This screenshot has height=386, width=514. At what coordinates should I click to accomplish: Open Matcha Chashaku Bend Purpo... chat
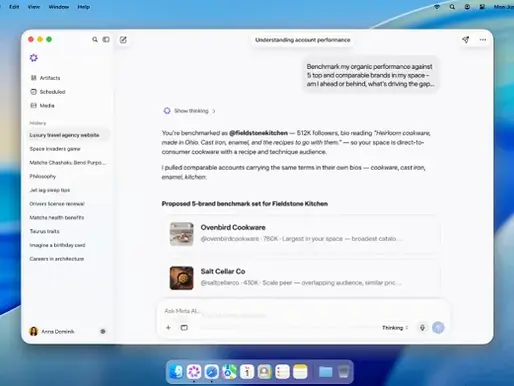click(x=68, y=163)
